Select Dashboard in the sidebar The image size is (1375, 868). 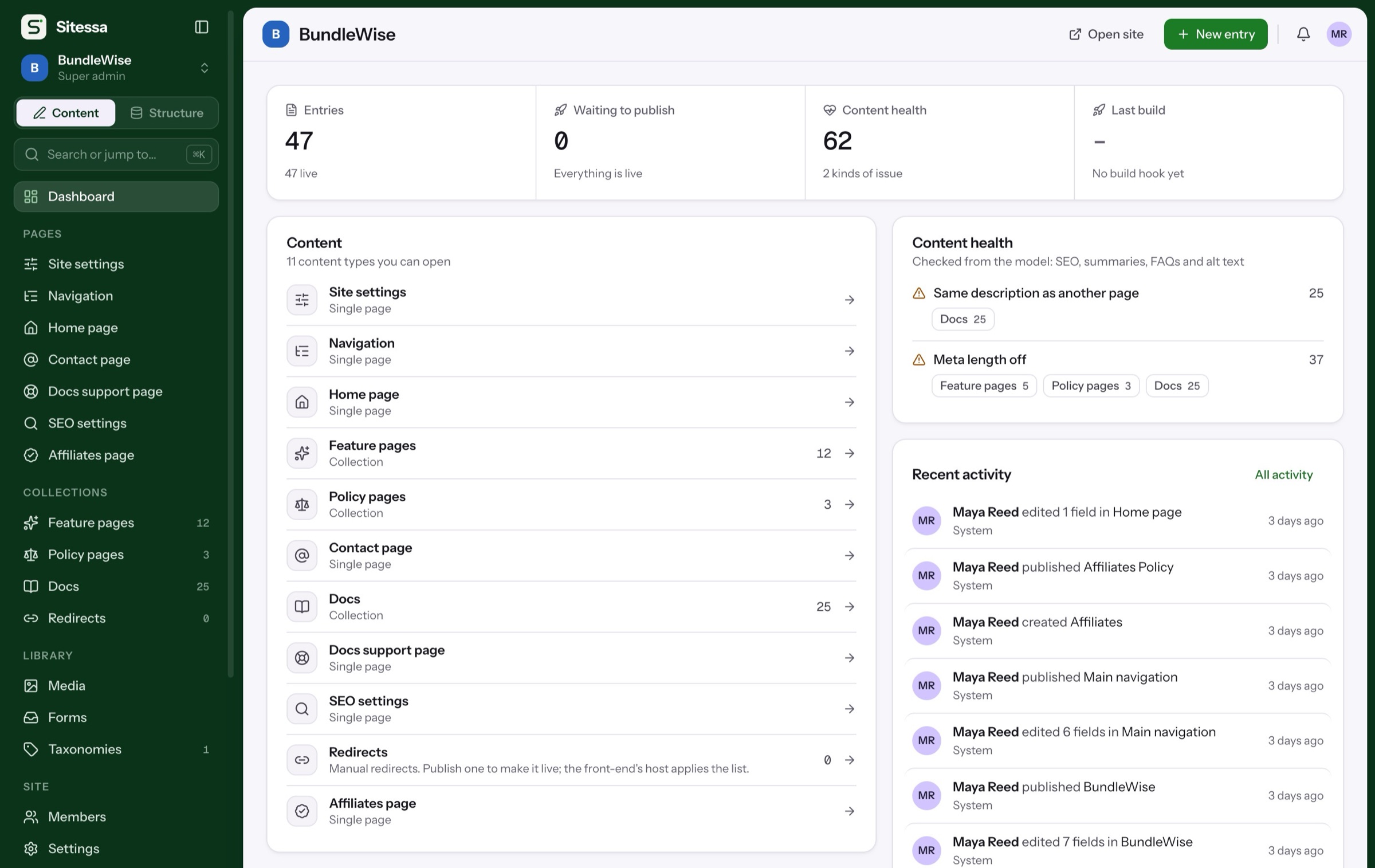[116, 197]
